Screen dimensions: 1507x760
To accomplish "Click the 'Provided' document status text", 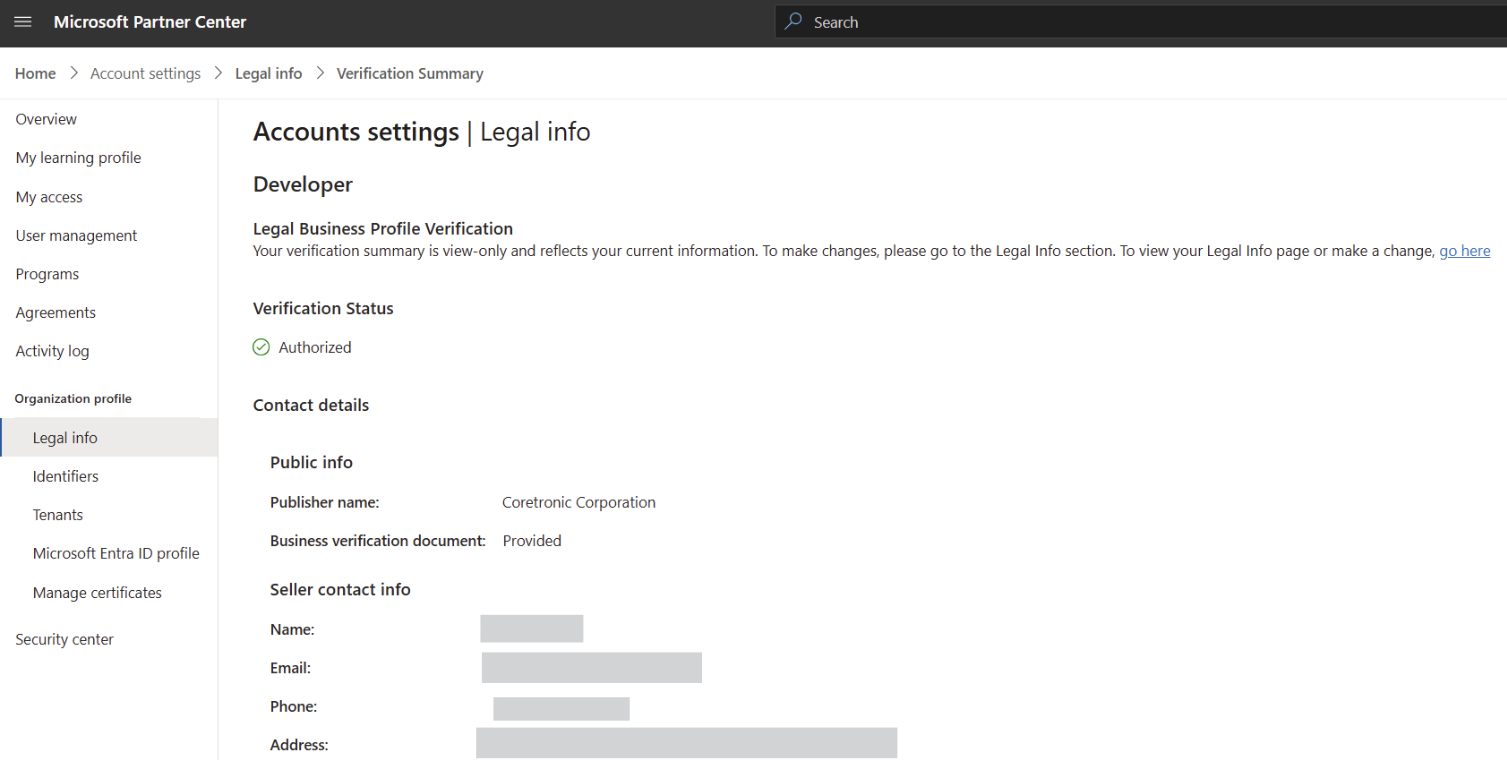I will (532, 541).
